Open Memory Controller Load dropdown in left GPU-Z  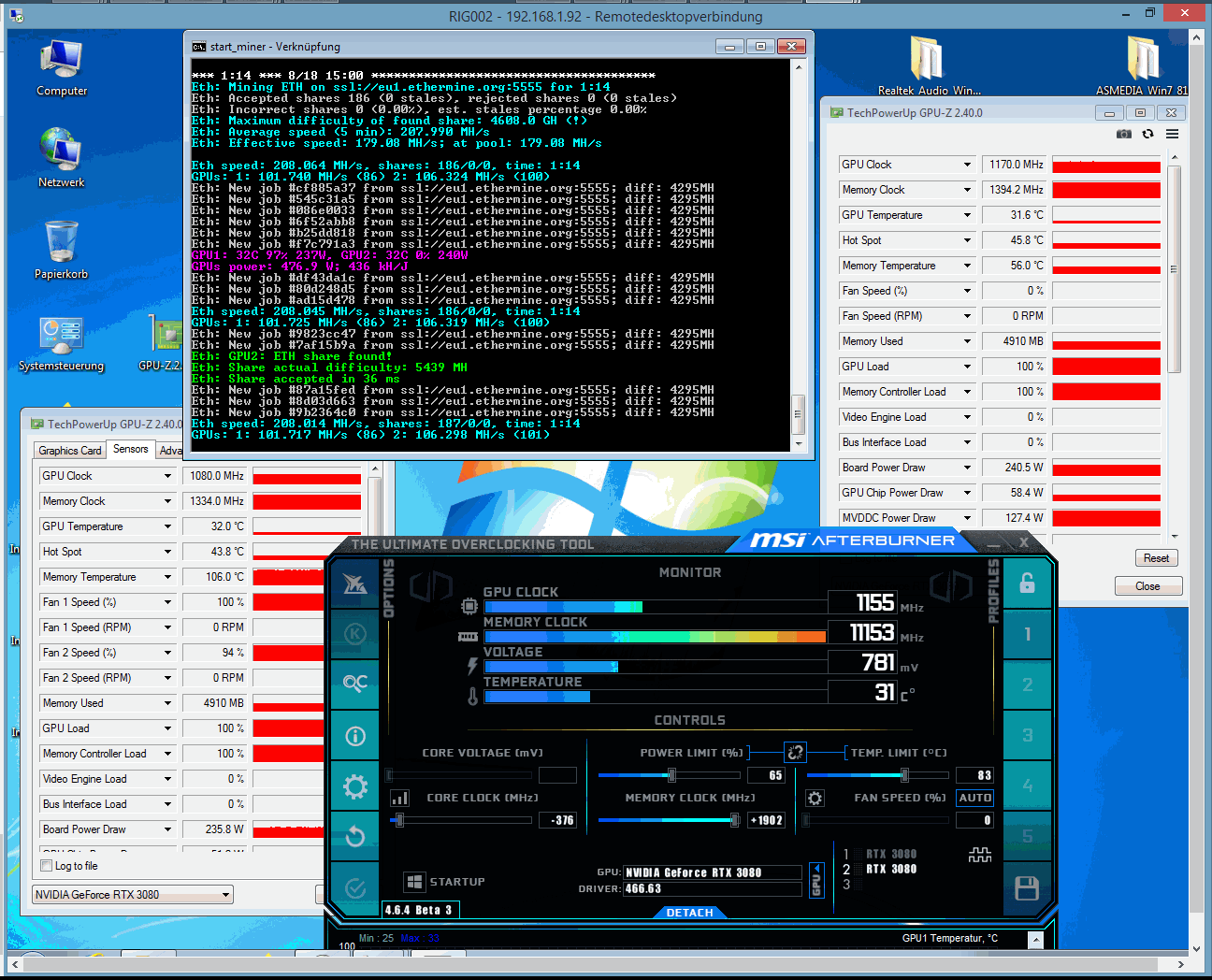click(x=168, y=754)
